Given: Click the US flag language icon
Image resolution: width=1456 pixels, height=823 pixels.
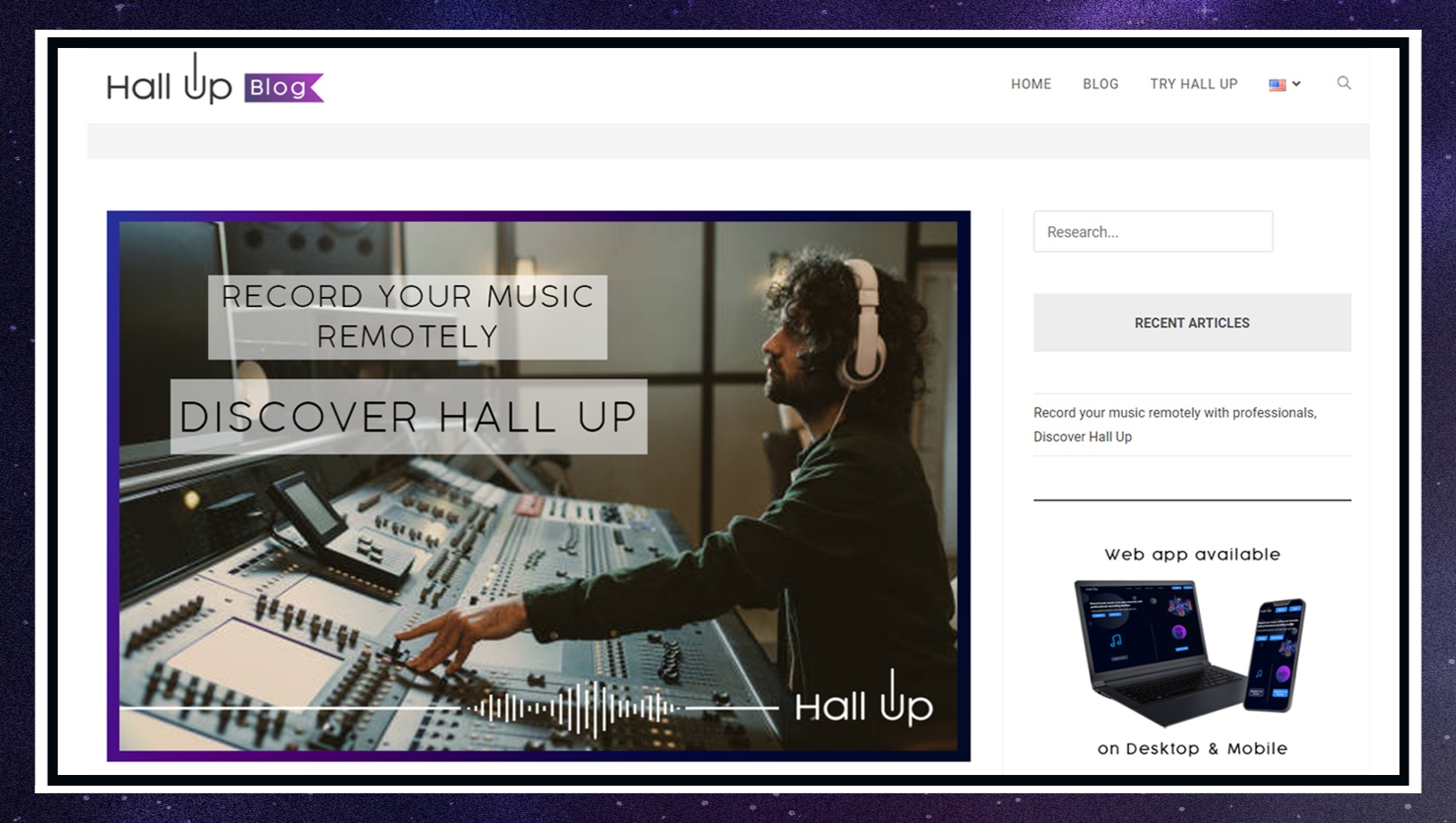Looking at the screenshot, I should coord(1277,85).
